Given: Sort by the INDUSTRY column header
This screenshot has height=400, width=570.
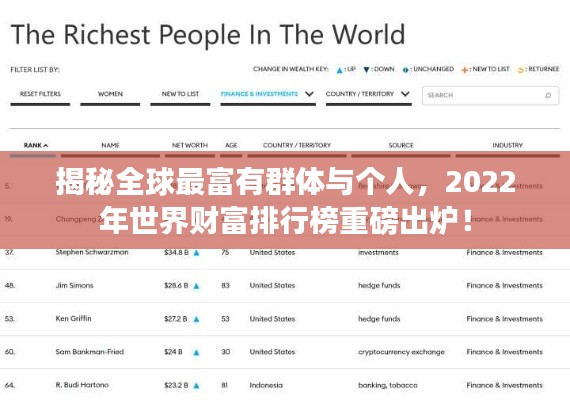Looking at the screenshot, I should coord(507,145).
